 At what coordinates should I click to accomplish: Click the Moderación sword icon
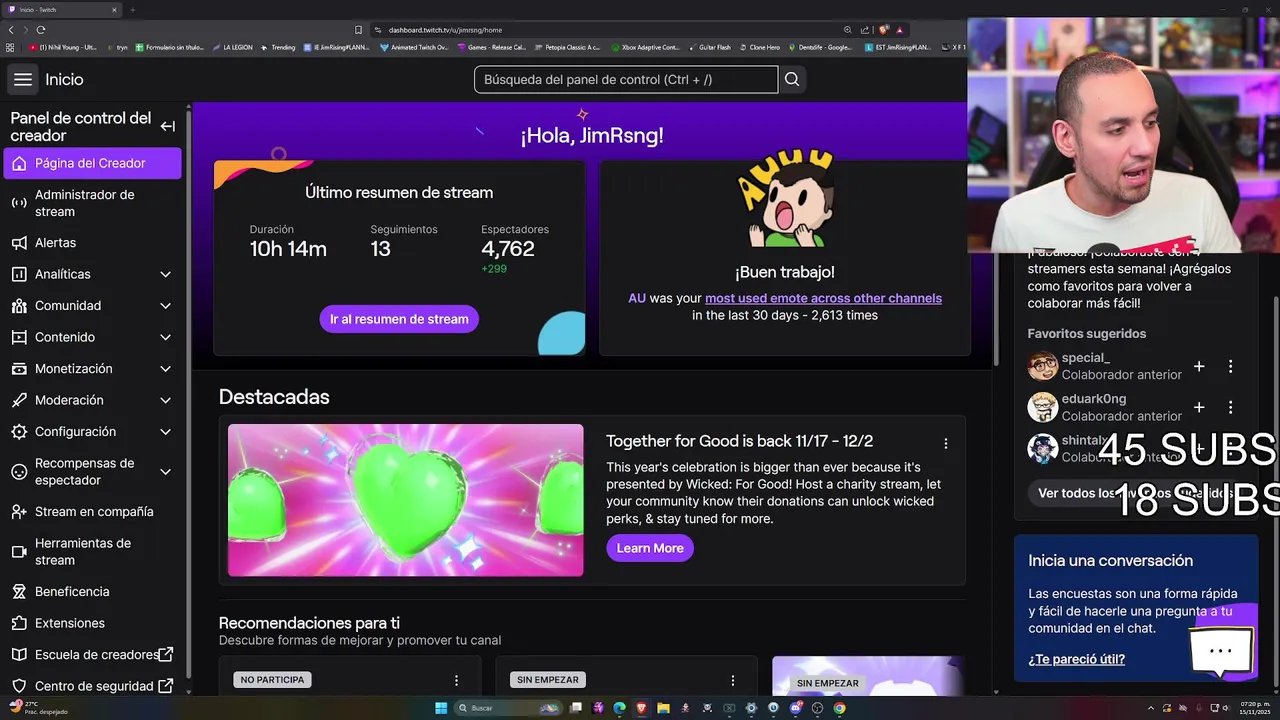(18, 400)
